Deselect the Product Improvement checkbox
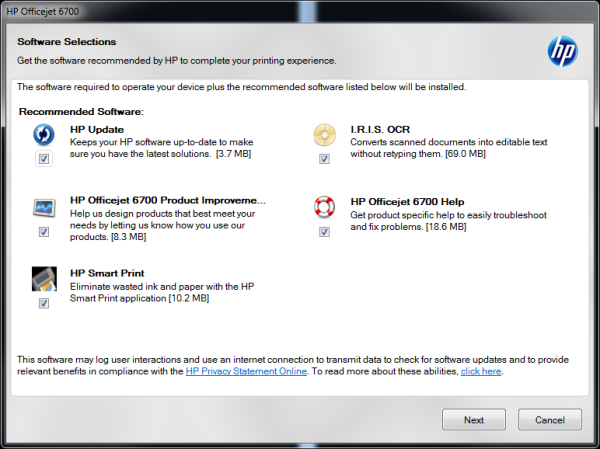This screenshot has width=600, height=449. [44, 231]
